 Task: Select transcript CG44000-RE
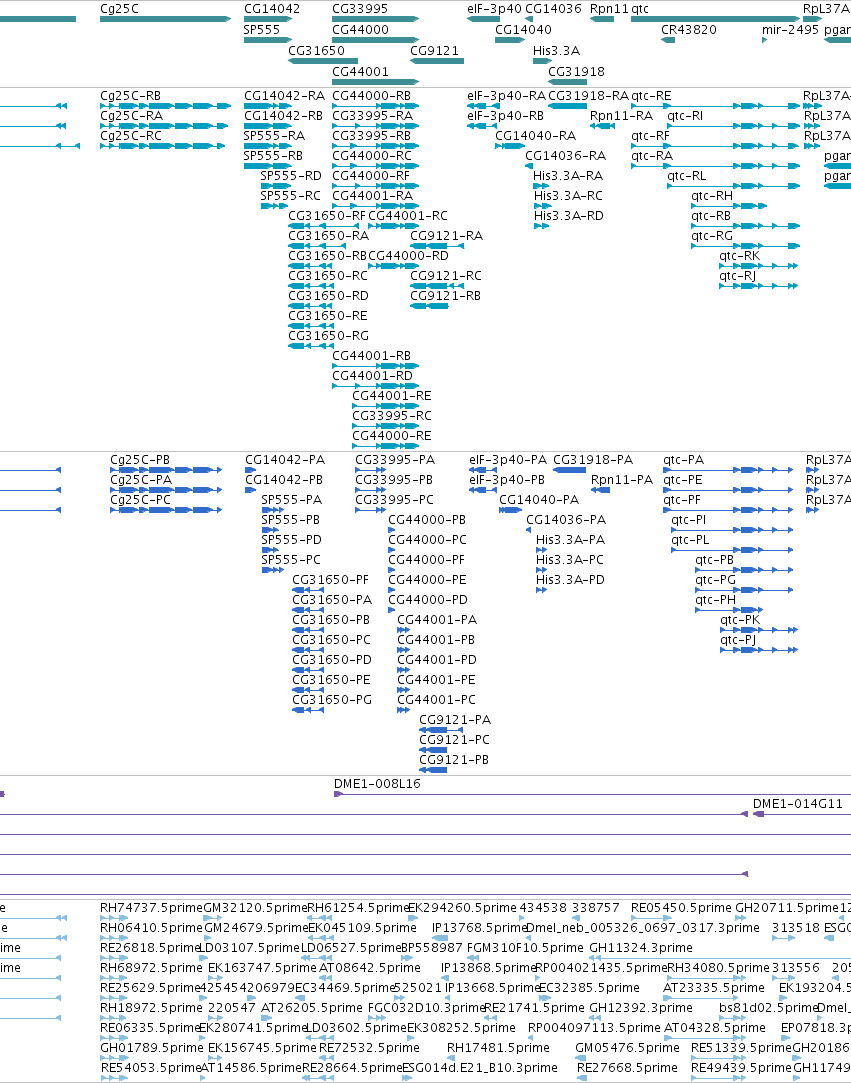click(x=392, y=437)
